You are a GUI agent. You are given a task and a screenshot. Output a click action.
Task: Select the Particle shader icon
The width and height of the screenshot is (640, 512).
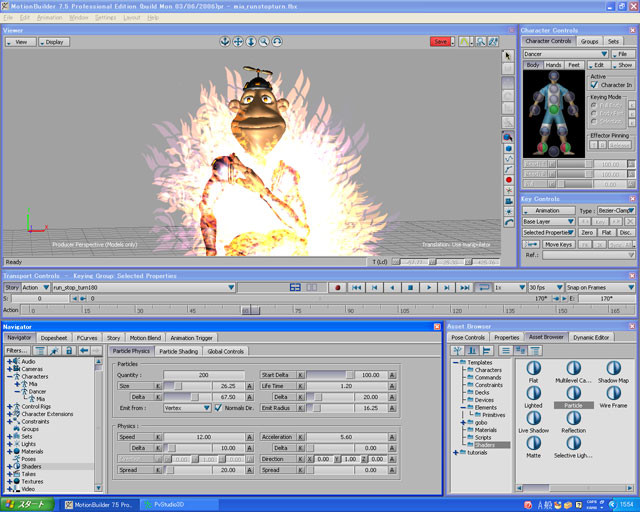(573, 393)
